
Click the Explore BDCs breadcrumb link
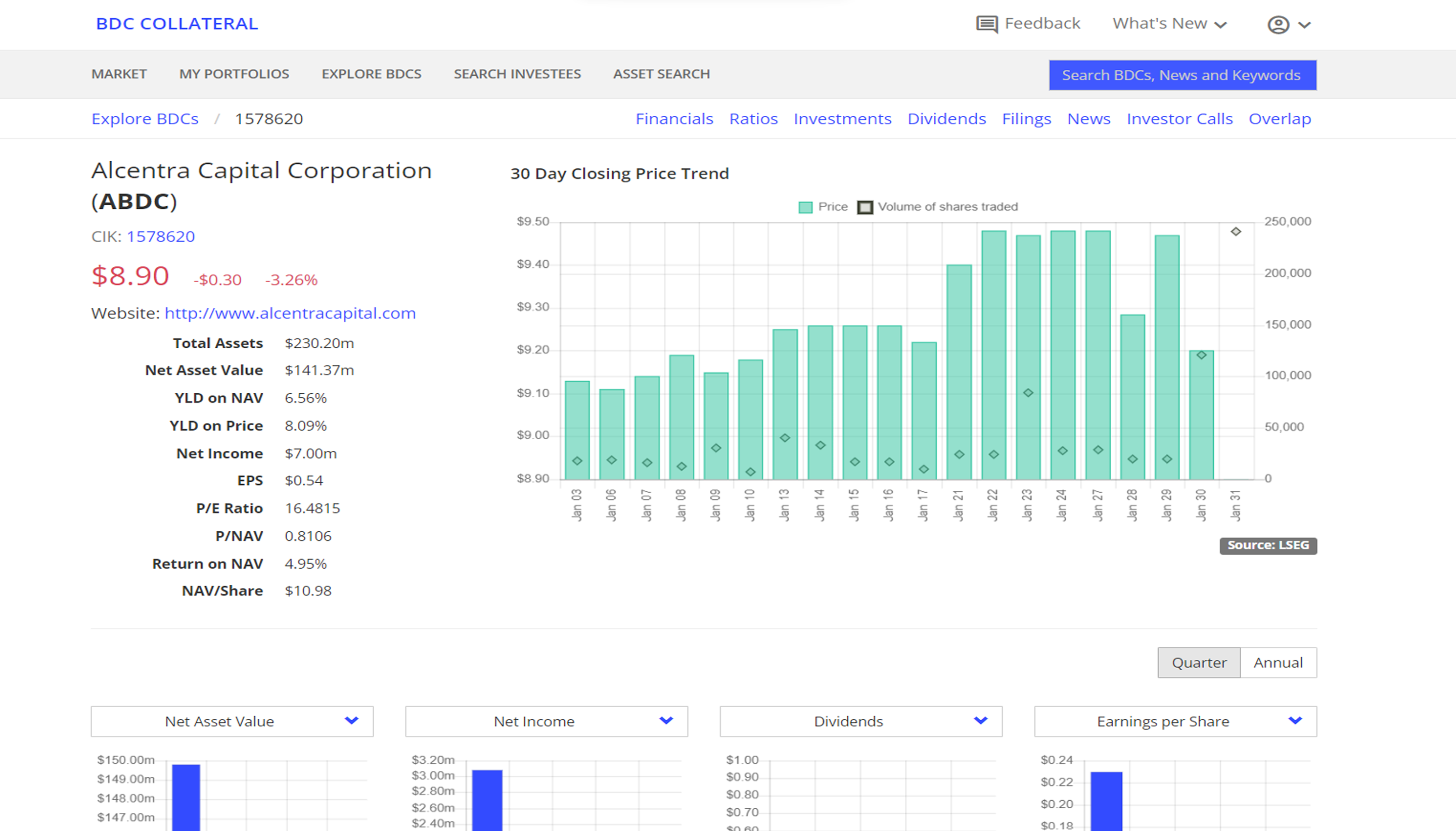coord(145,119)
